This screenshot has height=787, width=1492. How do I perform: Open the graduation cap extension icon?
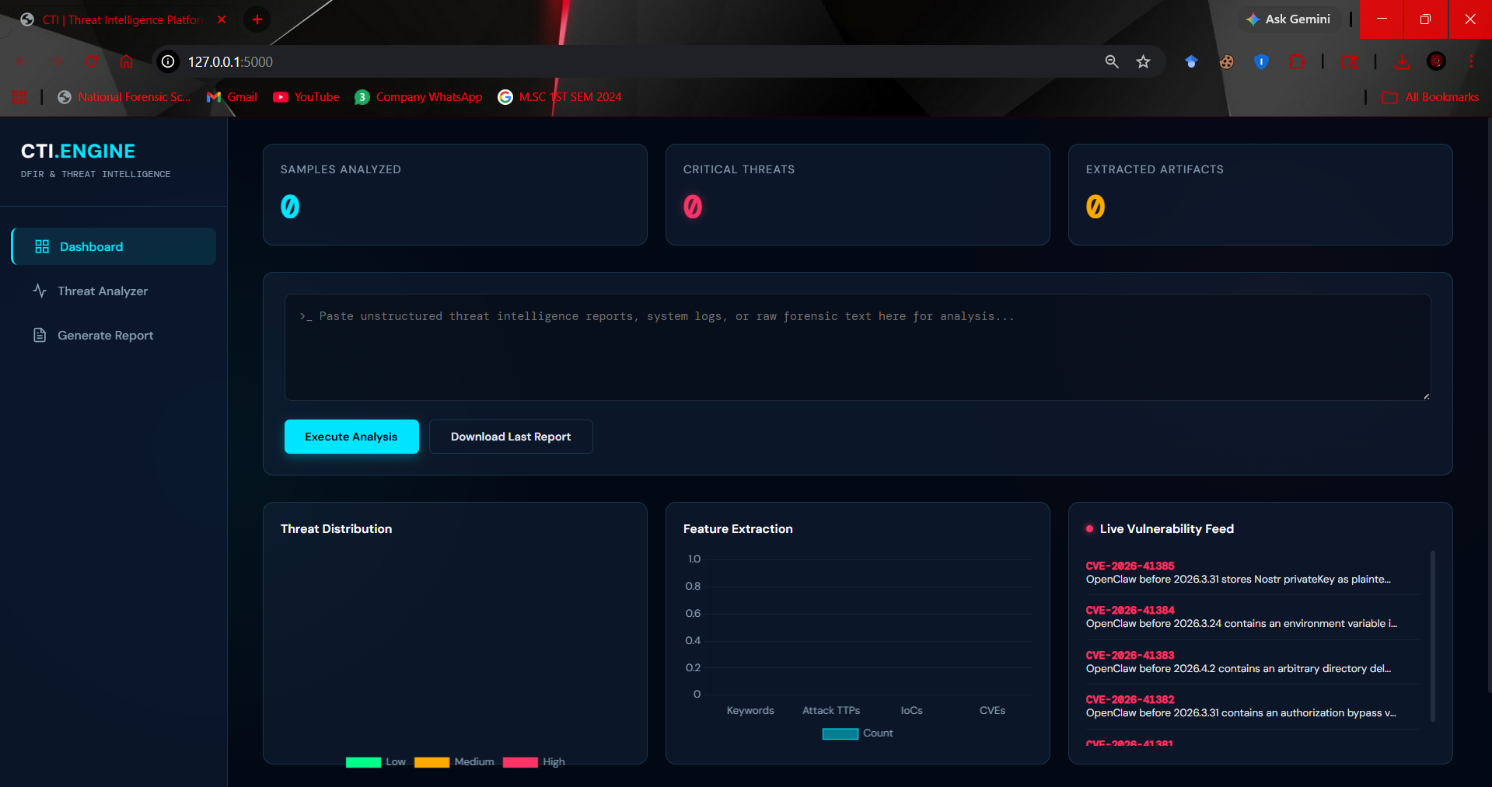point(1191,62)
